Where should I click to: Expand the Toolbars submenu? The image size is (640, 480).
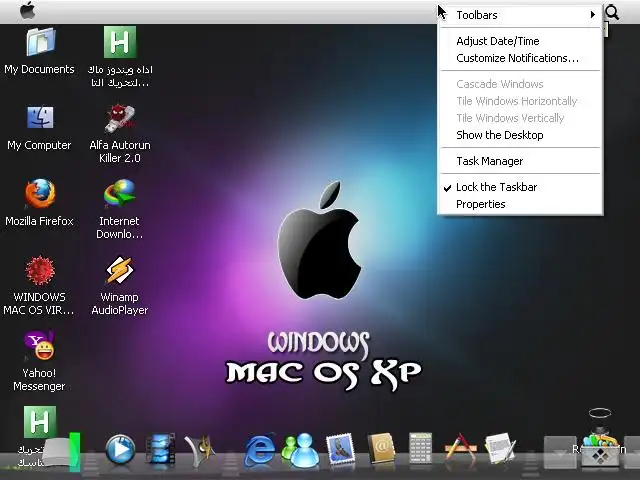520,15
